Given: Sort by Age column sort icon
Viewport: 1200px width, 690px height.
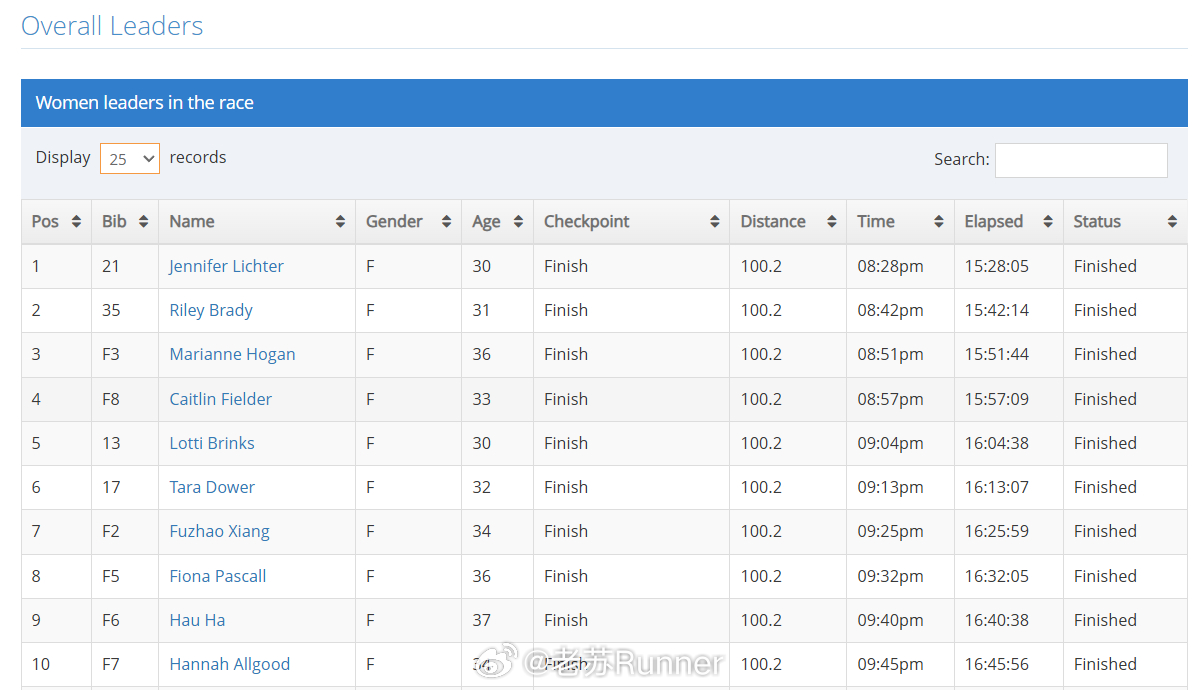Looking at the screenshot, I should coord(518,222).
